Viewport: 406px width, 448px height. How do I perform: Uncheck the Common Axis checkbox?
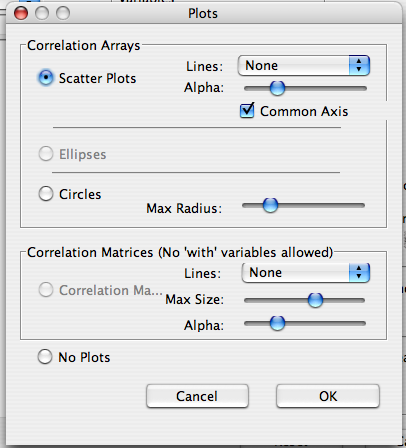click(247, 111)
